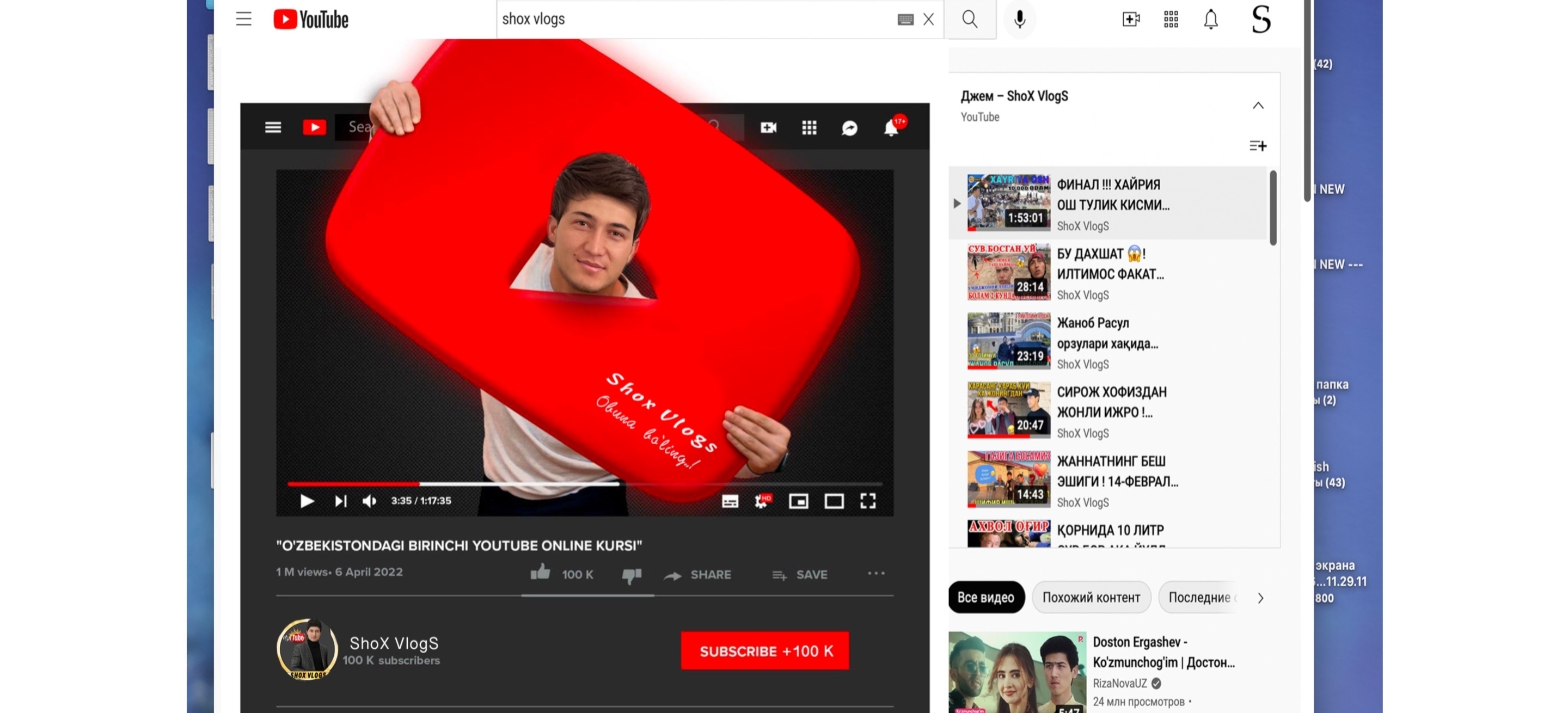Enable miniplayer mode
This screenshot has width=1568, height=713.
point(799,501)
